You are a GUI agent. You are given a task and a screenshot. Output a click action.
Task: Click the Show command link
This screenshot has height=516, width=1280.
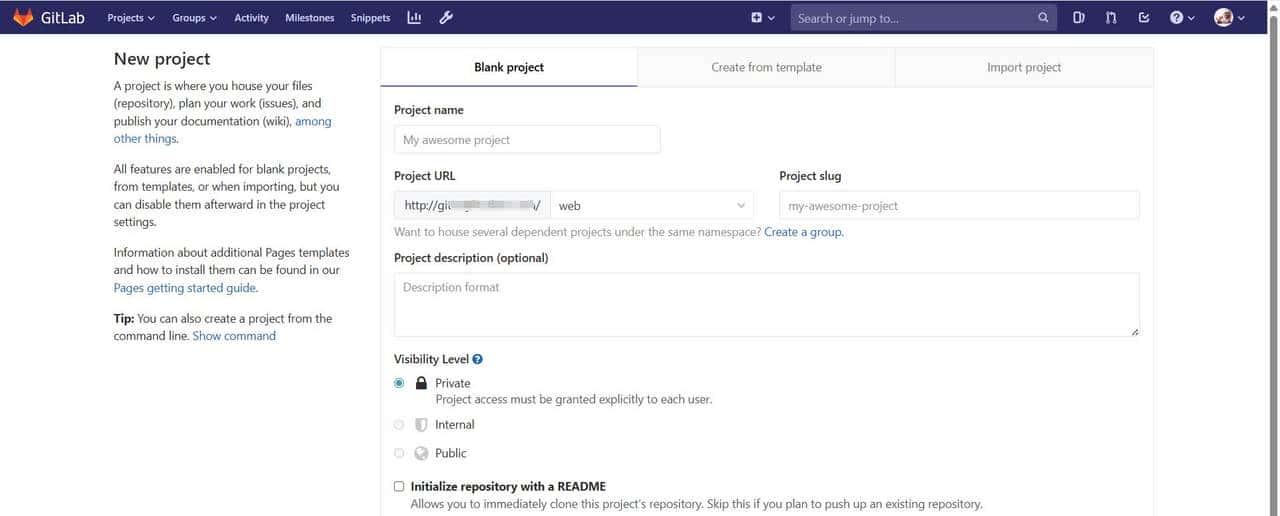pos(234,336)
